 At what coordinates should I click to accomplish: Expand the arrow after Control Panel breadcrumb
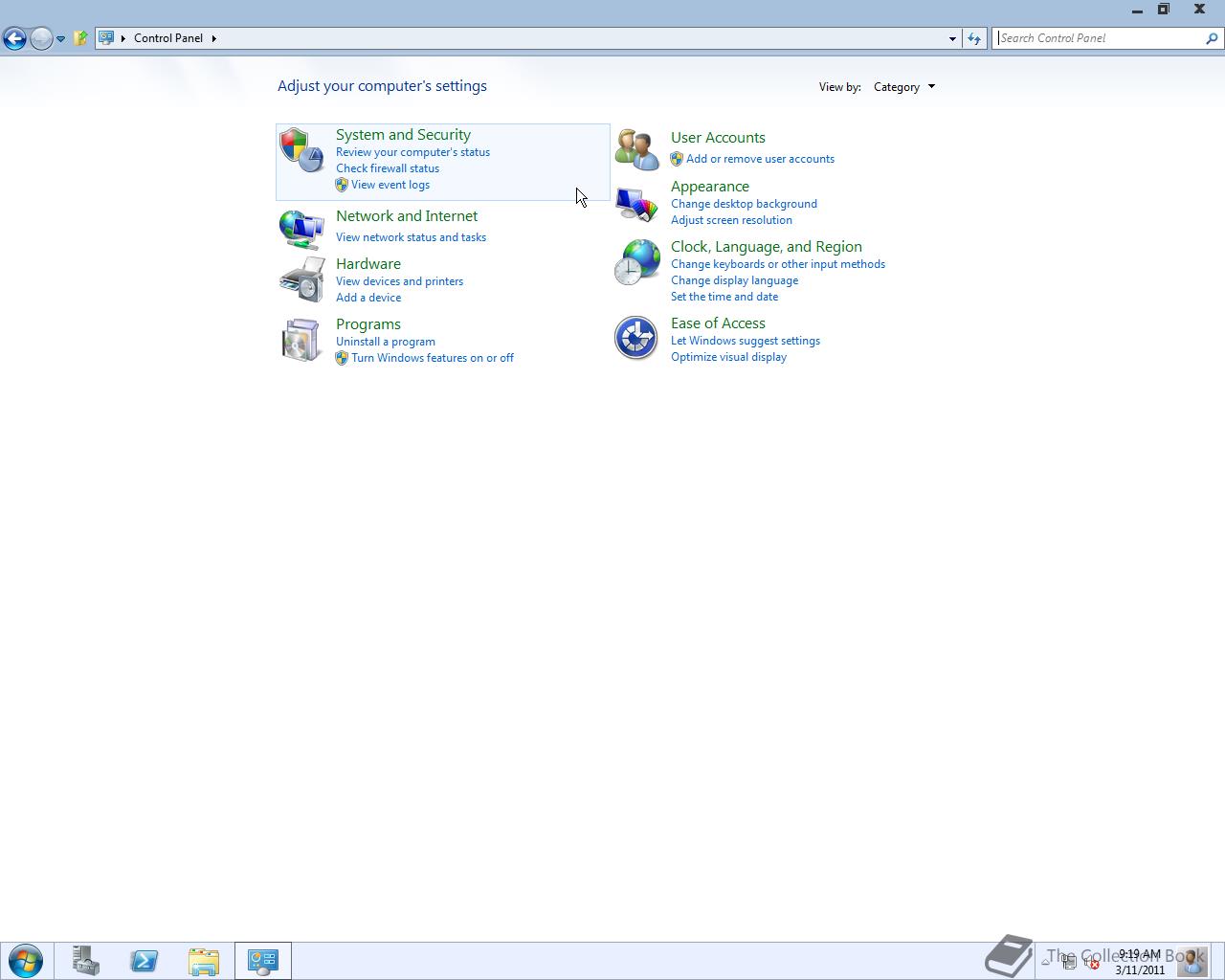[x=214, y=38]
